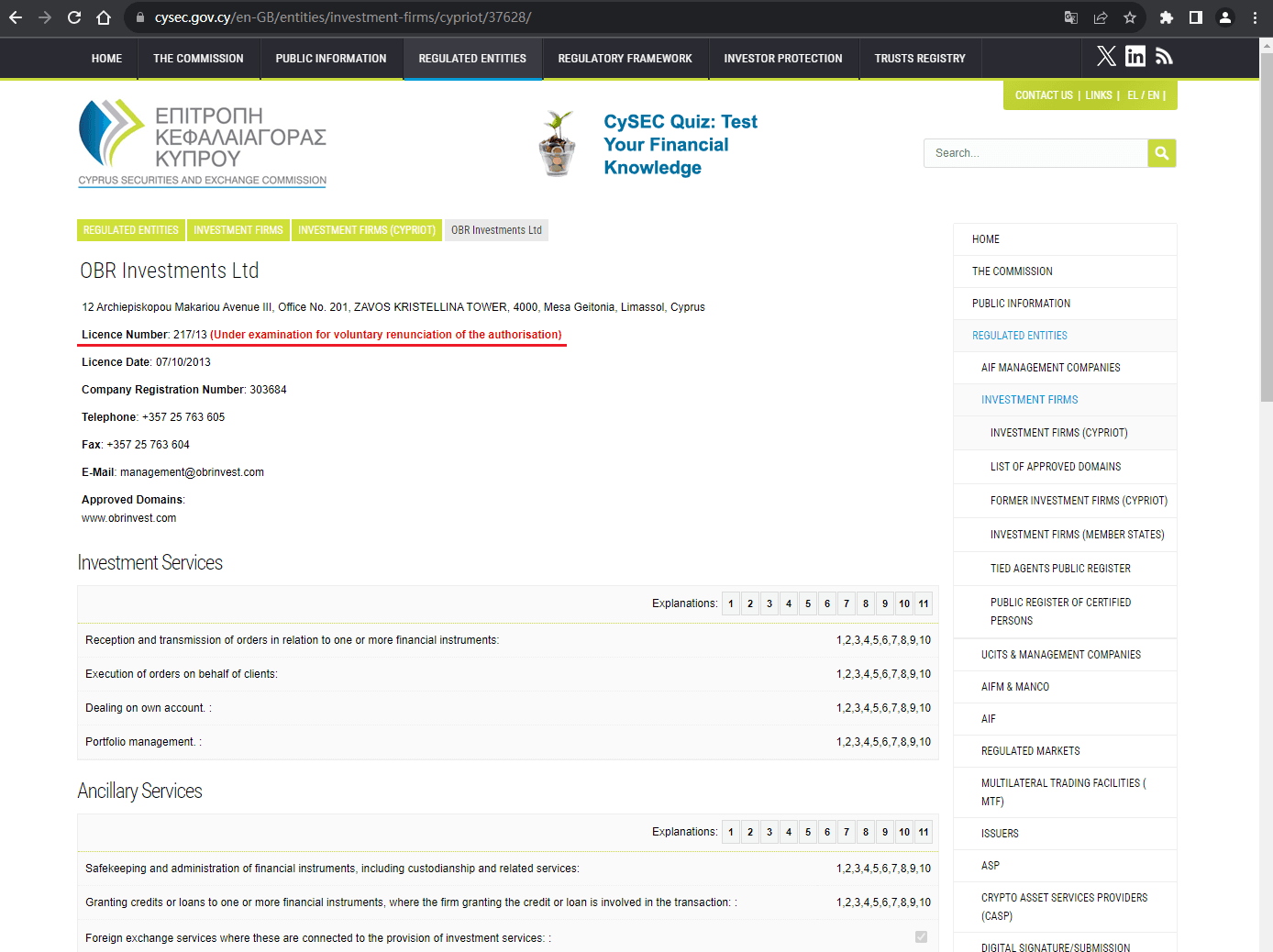1273x952 pixels.
Task: Open the browser extensions puzzle icon
Action: (1167, 17)
